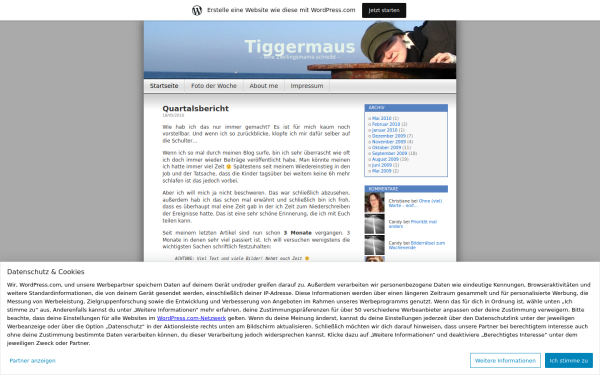
Task: Click the Weitere Informationen button
Action: click(x=505, y=360)
